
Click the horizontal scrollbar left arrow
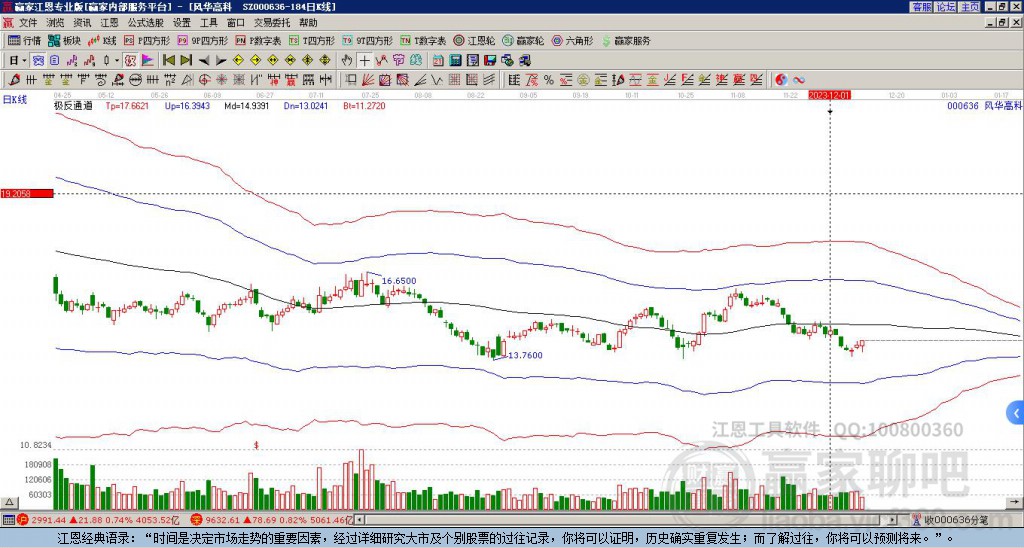359,520
